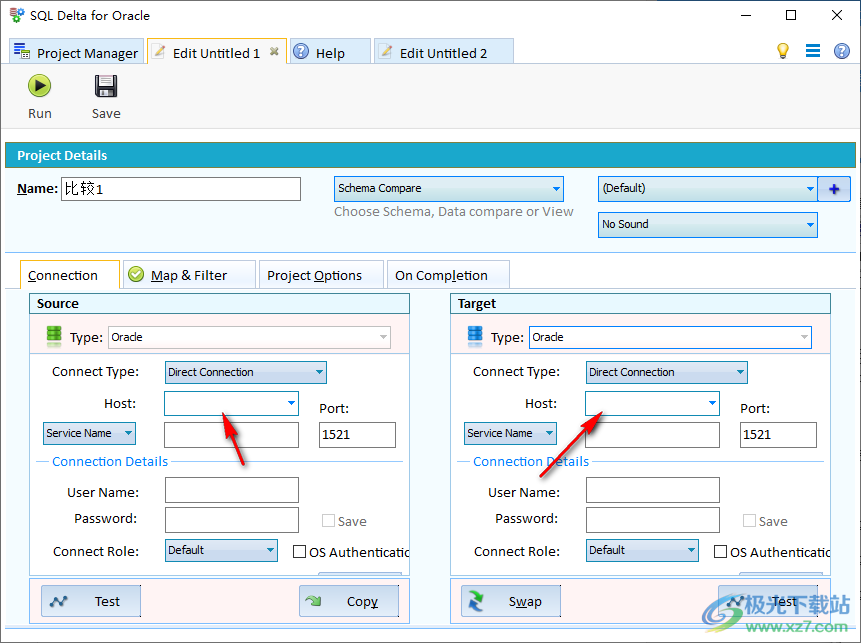Click the Copy button
The width and height of the screenshot is (861, 643).
tap(349, 601)
